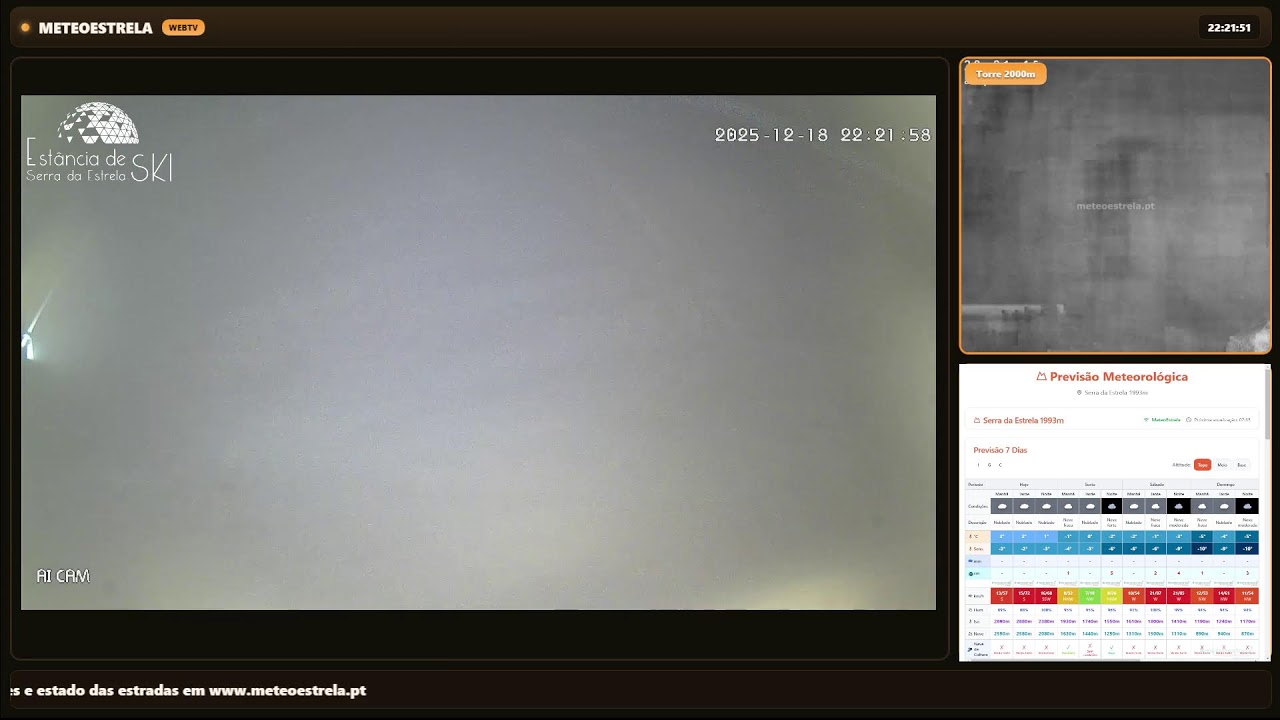Click the orange live dot beside METEOESTRELA

[25, 28]
